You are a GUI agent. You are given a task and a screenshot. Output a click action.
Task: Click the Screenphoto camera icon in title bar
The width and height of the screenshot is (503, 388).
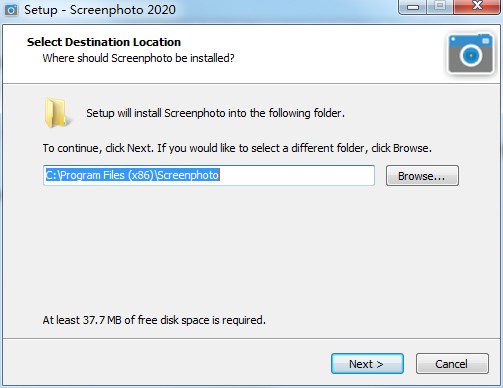10,10
